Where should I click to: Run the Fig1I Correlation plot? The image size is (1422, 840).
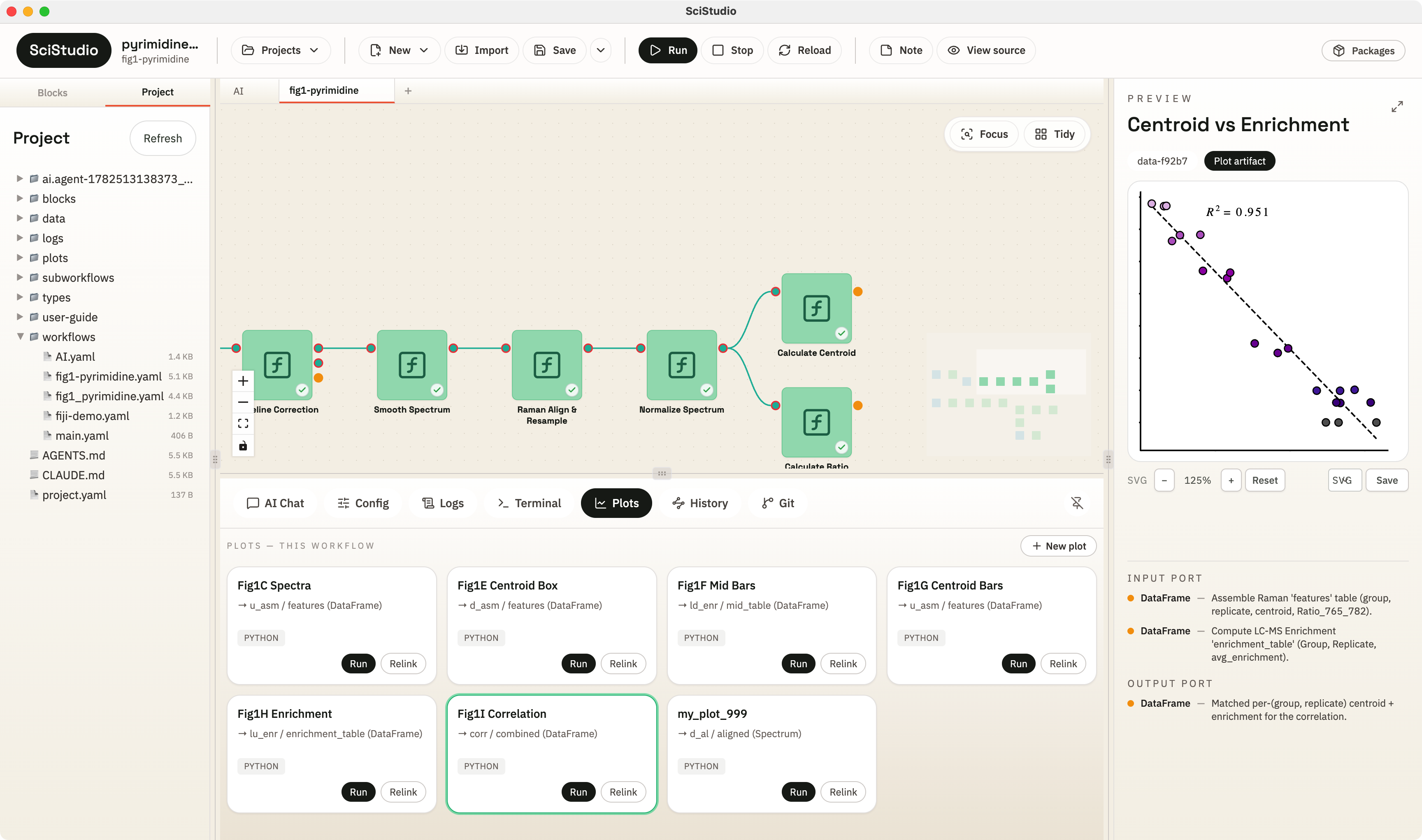579,792
